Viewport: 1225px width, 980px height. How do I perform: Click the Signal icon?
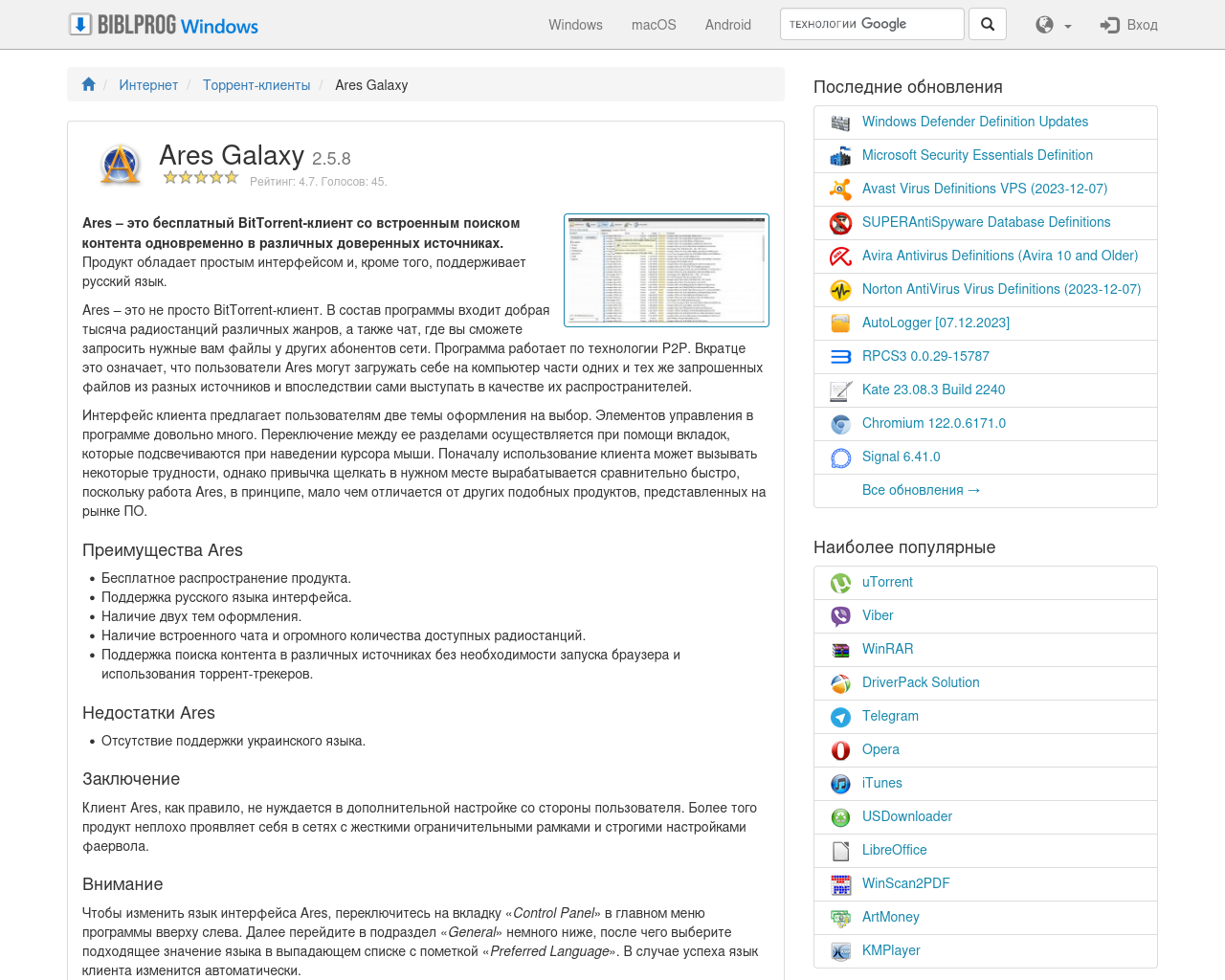pos(840,457)
